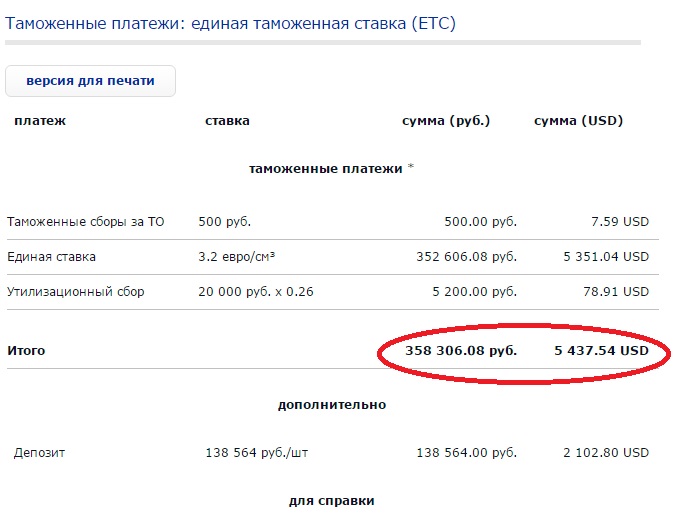Click the 'Итого' total row label
The image size is (675, 528).
click(26, 351)
